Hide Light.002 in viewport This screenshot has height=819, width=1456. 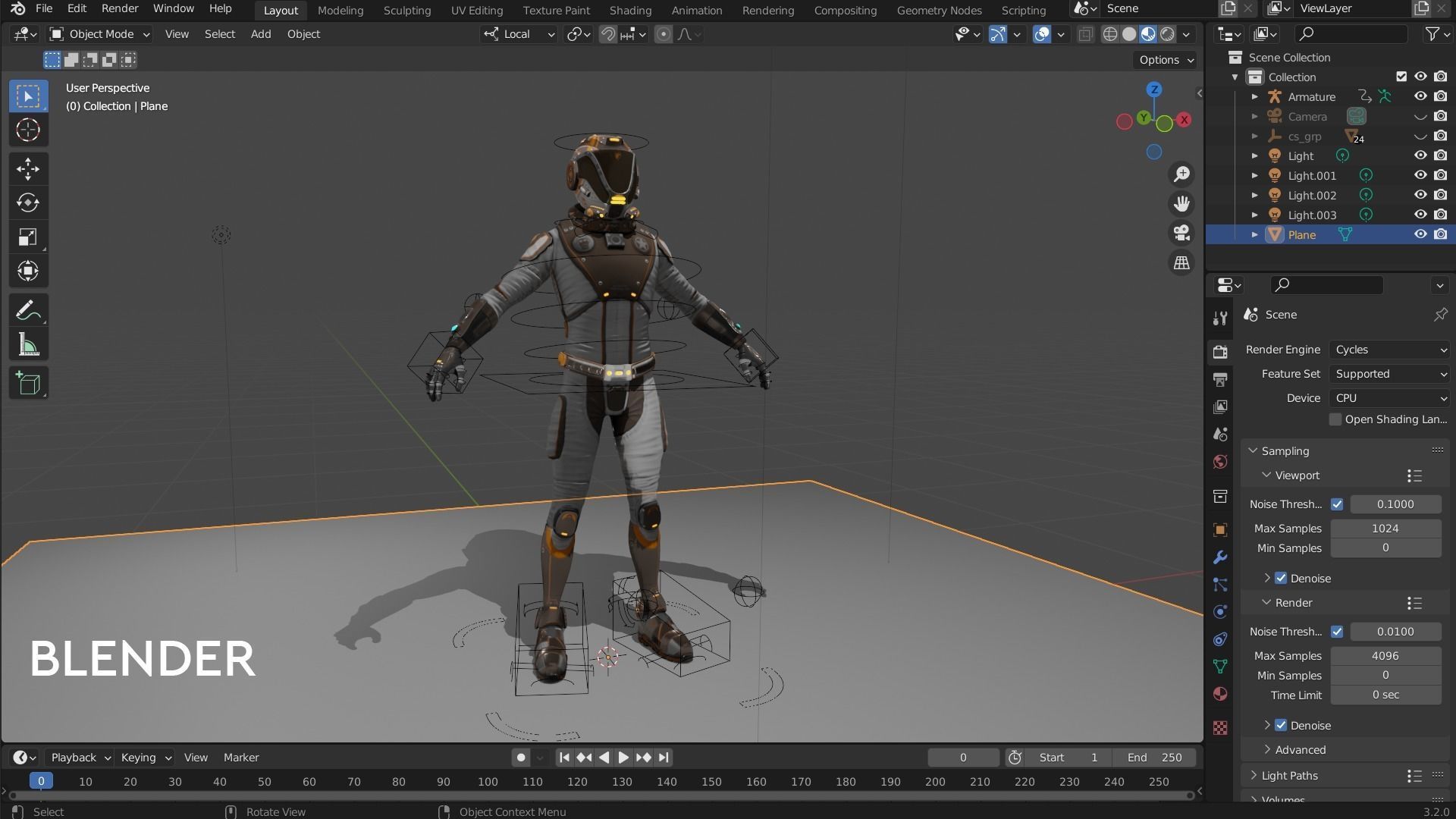(x=1420, y=195)
